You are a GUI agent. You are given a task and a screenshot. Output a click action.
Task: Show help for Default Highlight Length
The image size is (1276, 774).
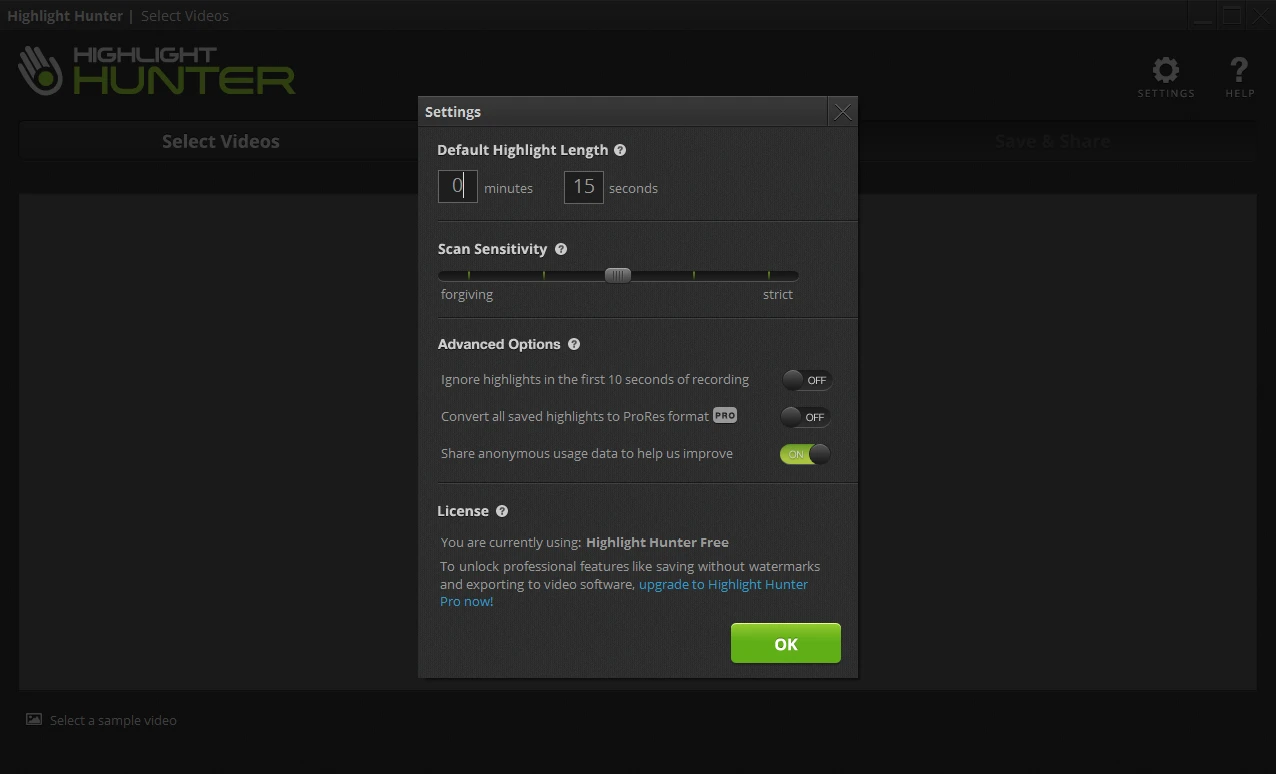620,150
